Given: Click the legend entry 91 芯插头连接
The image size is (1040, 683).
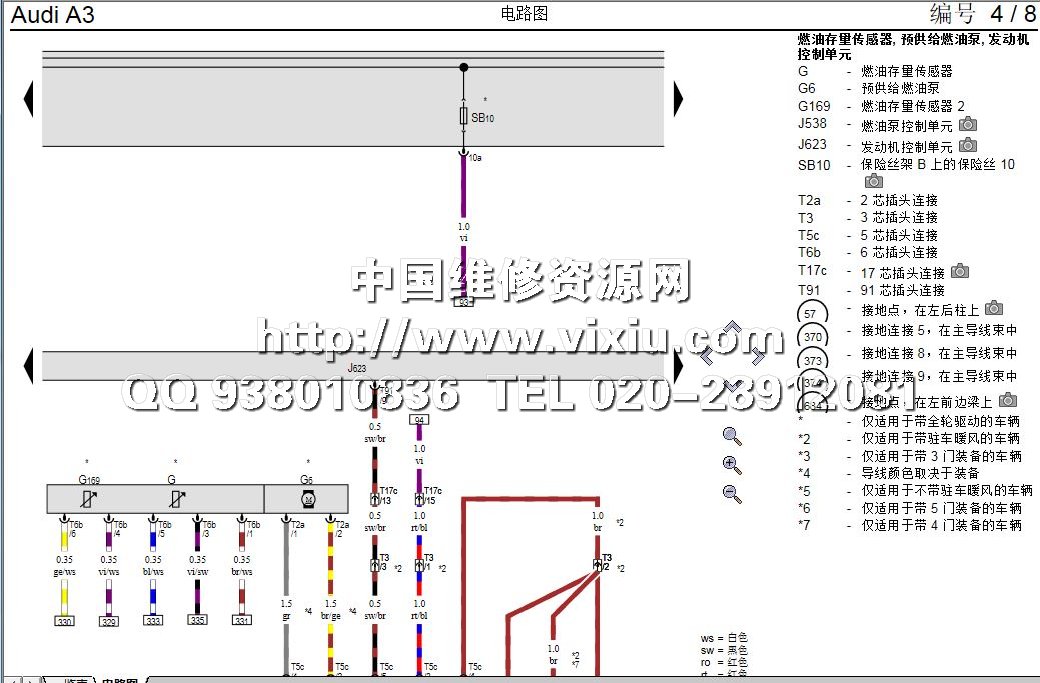Looking at the screenshot, I should (903, 290).
